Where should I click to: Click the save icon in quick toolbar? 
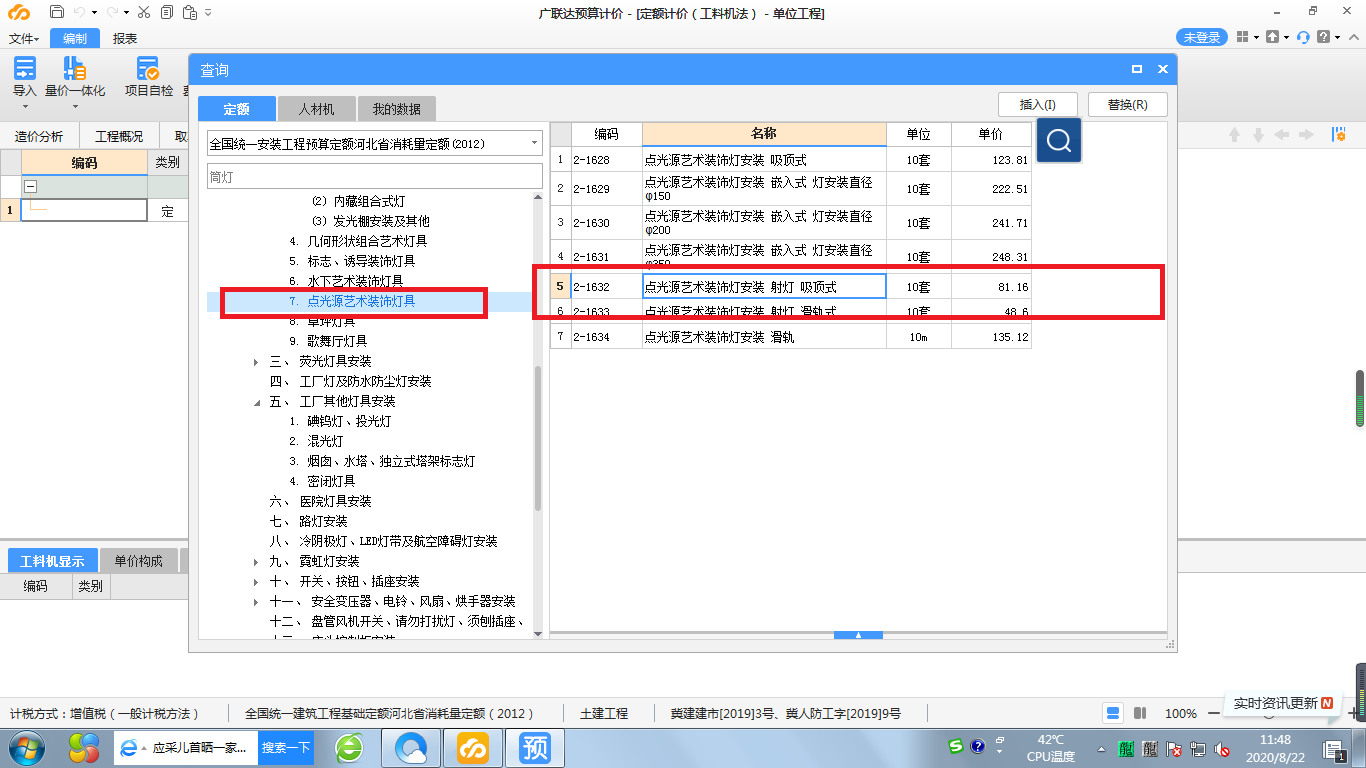point(57,13)
